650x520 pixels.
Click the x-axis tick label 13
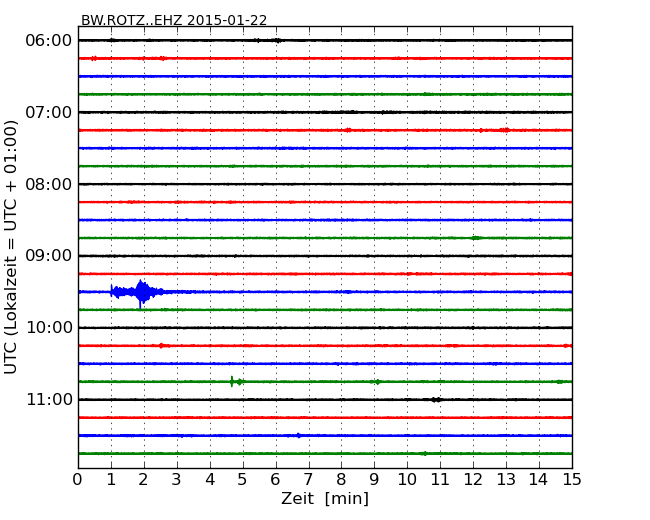pos(506,480)
